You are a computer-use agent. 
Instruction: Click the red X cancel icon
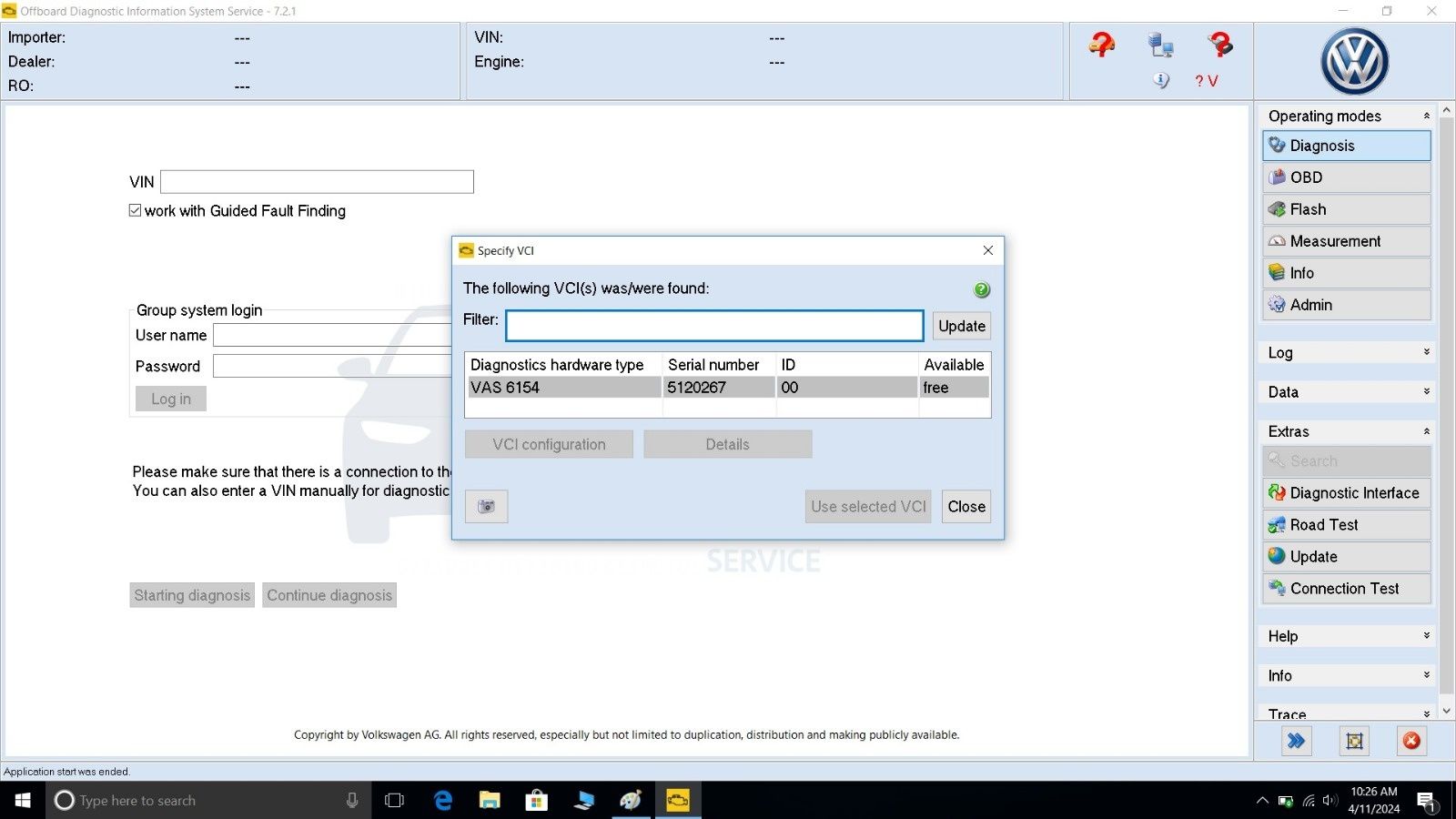point(1411,741)
